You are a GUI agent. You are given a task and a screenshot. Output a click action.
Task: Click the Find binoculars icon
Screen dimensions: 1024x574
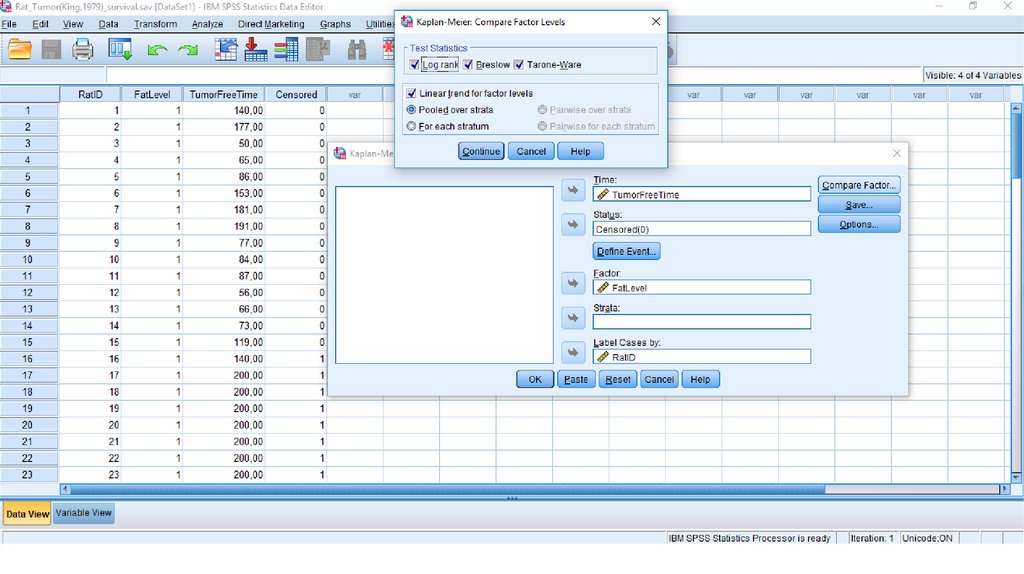point(357,49)
